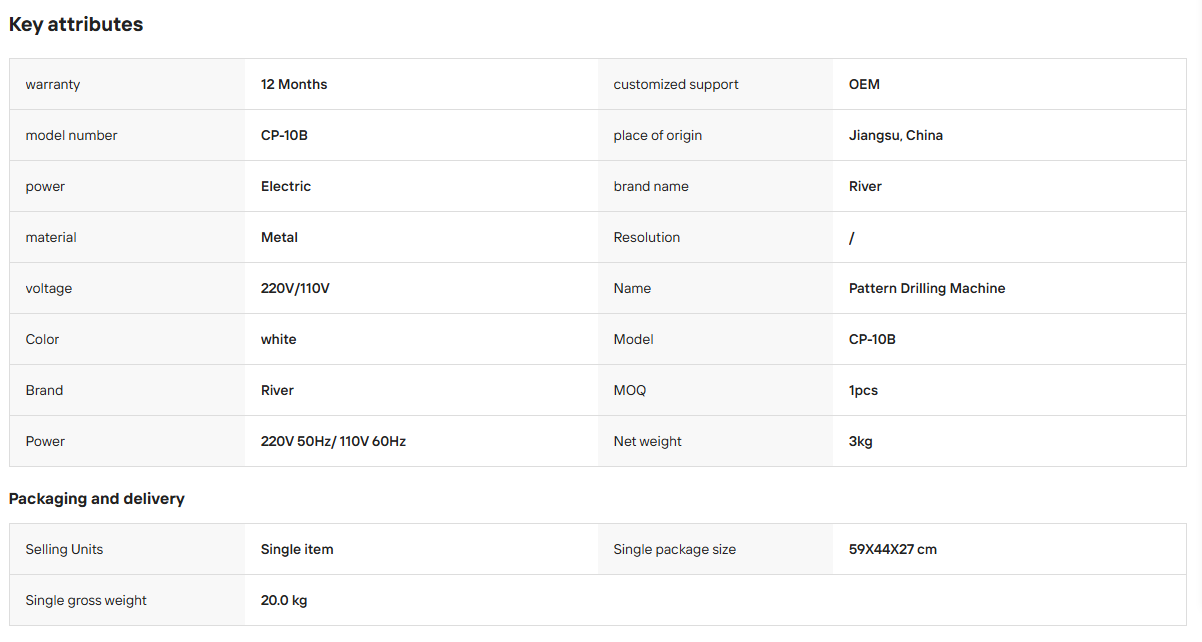Click the MOQ value 1pcs

pos(863,390)
